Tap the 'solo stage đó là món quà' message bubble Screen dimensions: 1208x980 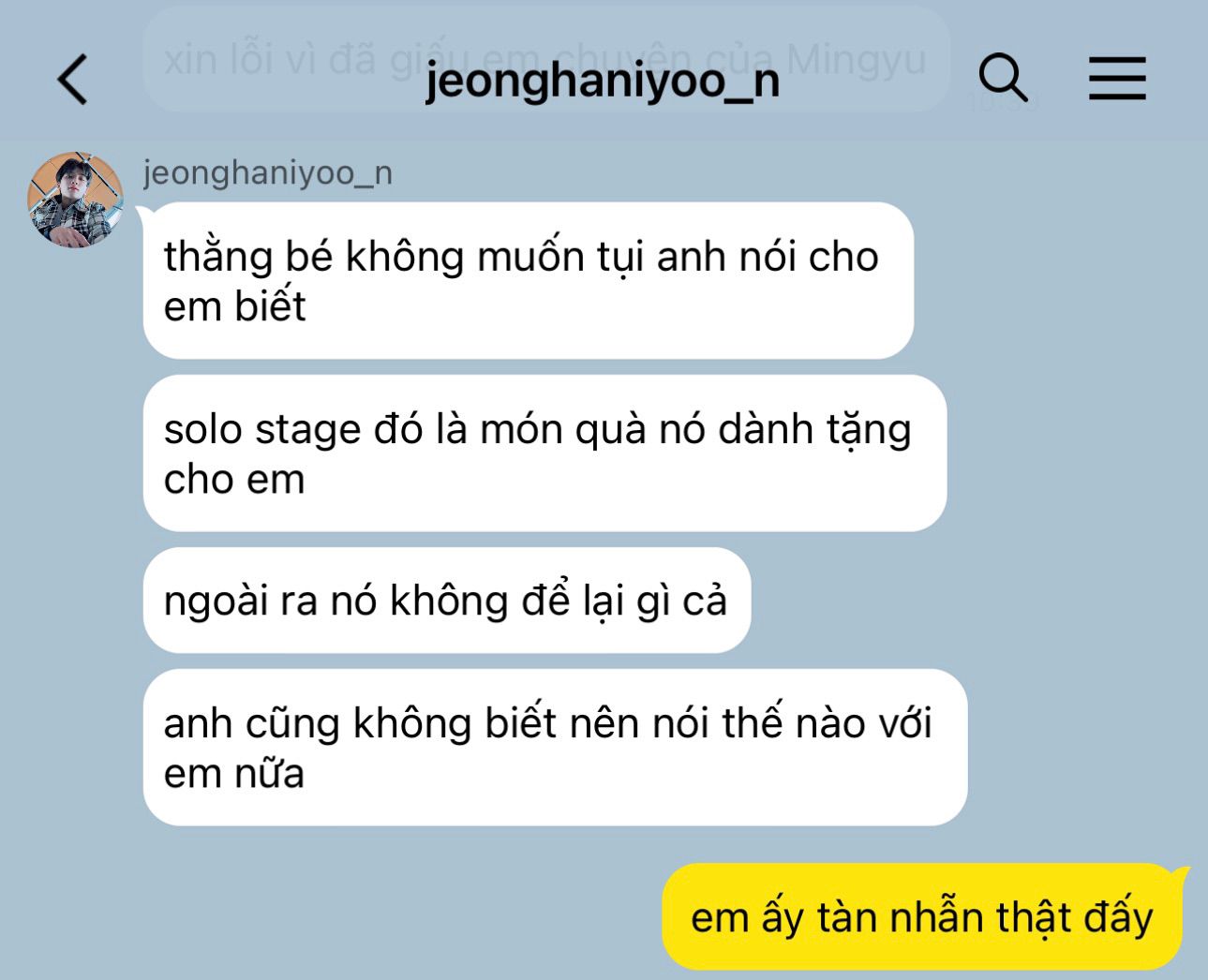point(544,453)
